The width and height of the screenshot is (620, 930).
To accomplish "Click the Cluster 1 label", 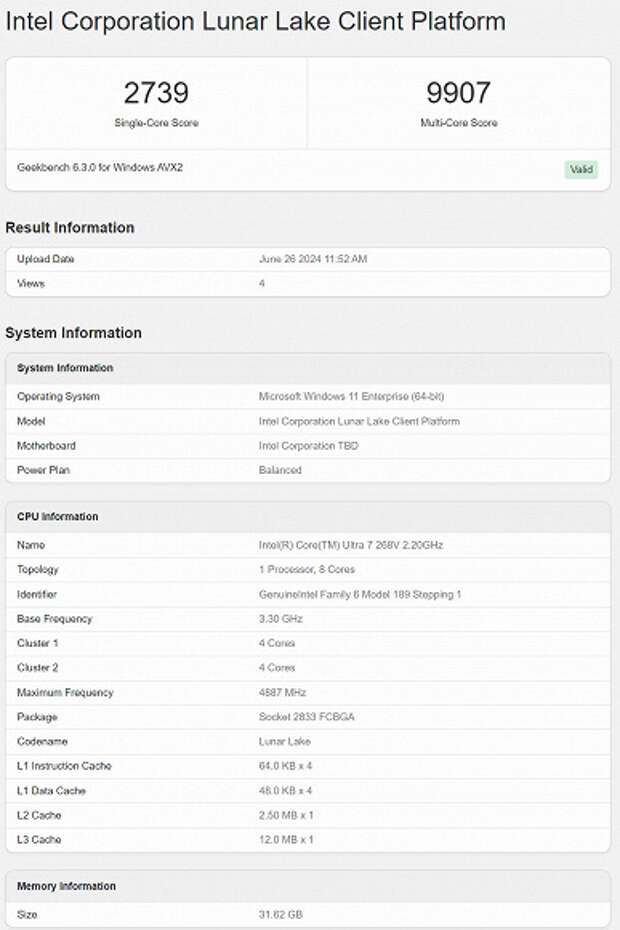I will click(37, 643).
